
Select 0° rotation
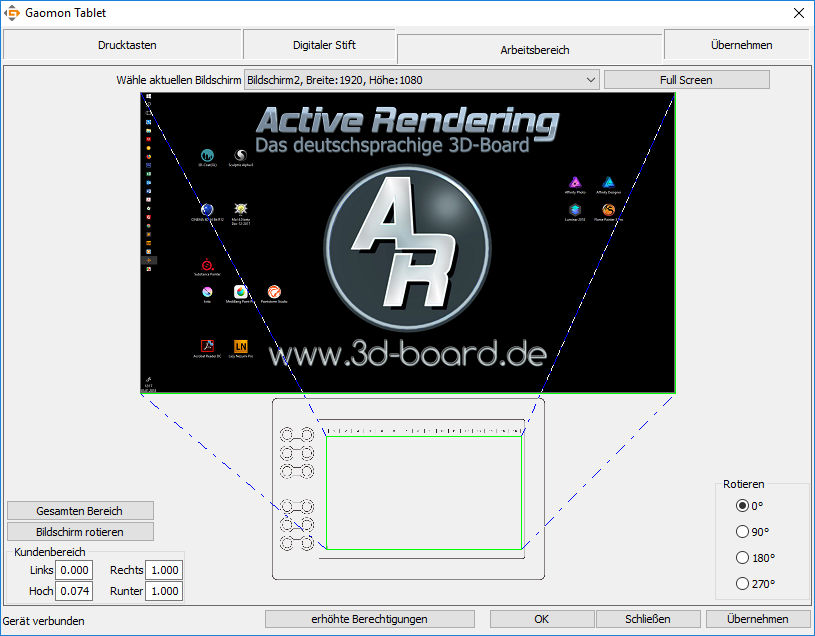(x=742, y=506)
